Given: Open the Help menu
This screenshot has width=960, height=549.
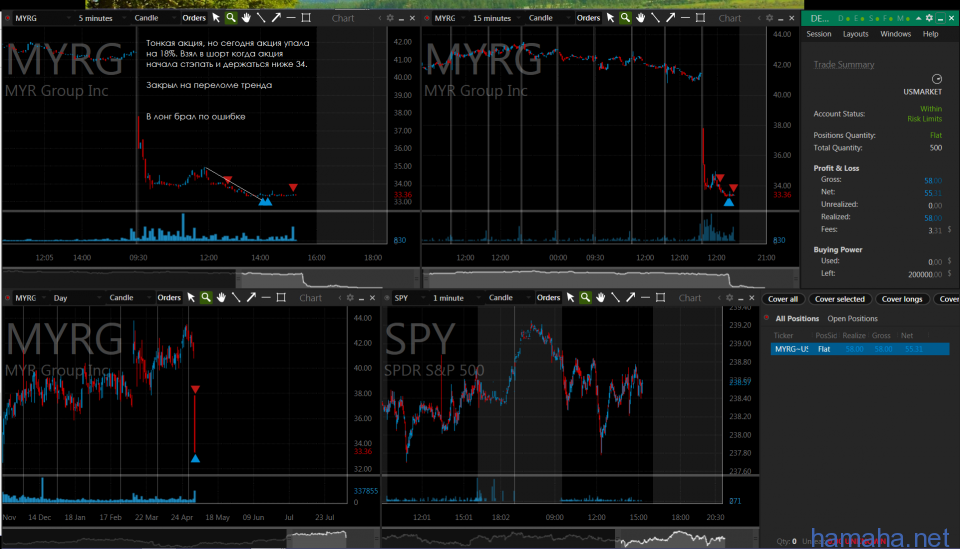Looking at the screenshot, I should pyautogui.click(x=930, y=34).
